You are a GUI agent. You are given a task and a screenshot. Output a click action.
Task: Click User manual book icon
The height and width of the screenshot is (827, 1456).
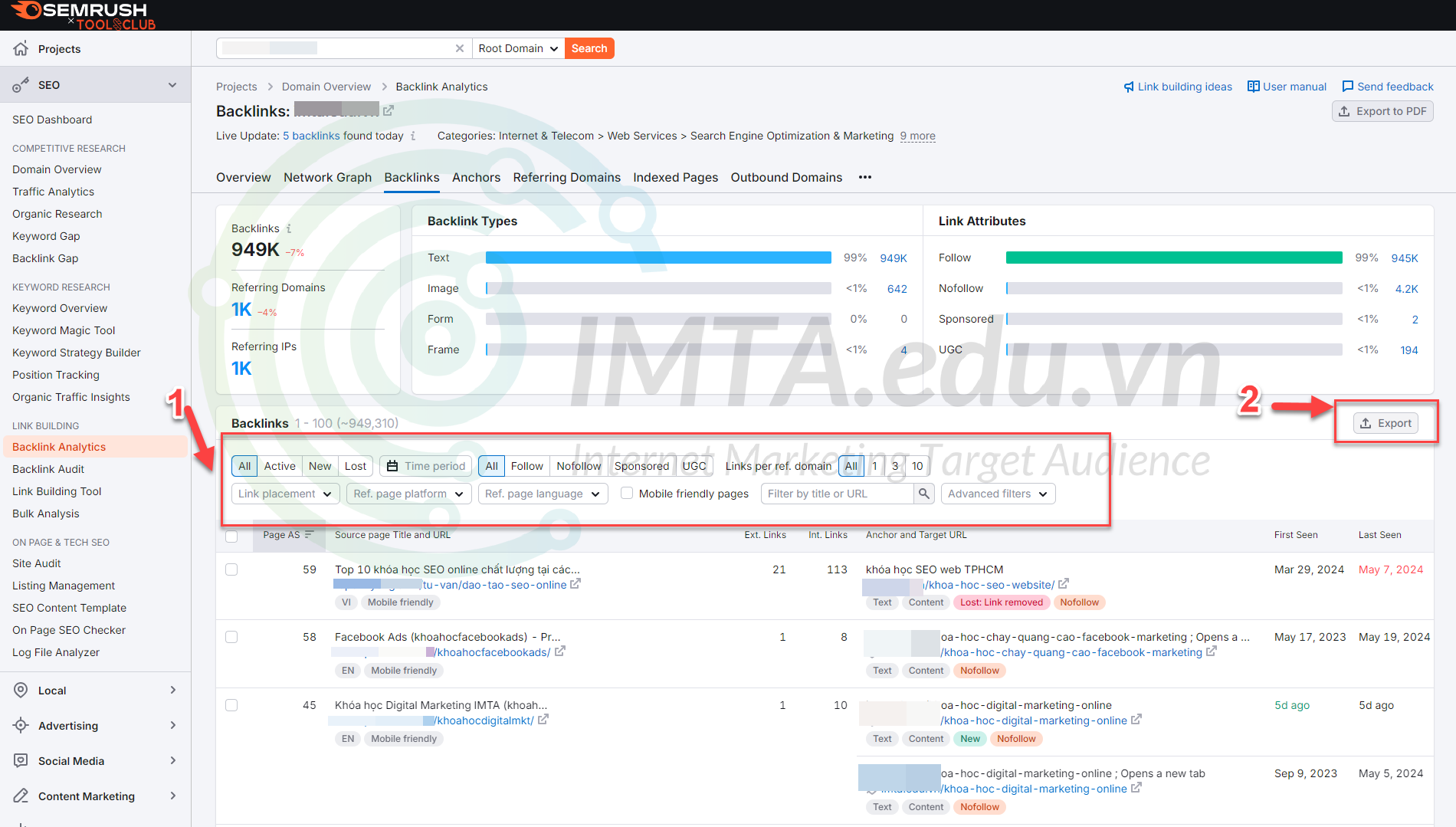1253,87
